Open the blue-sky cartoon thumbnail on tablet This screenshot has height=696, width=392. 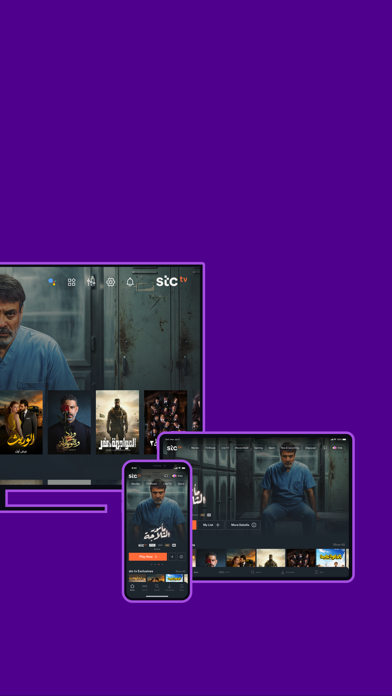point(330,558)
